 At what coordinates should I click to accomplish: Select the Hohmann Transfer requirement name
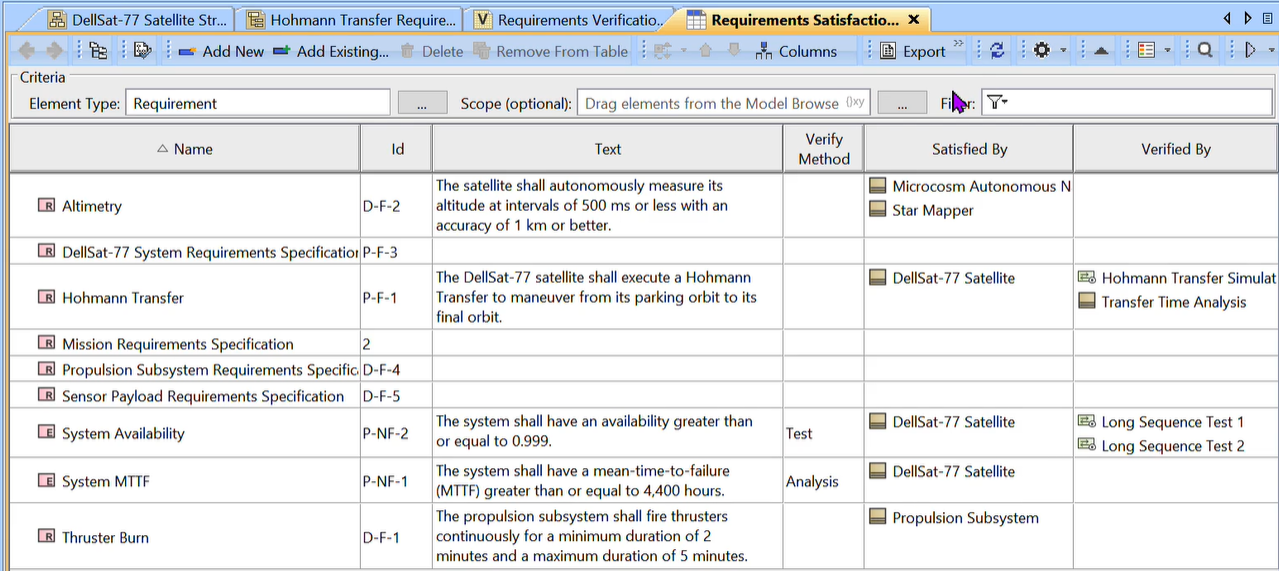(x=123, y=298)
